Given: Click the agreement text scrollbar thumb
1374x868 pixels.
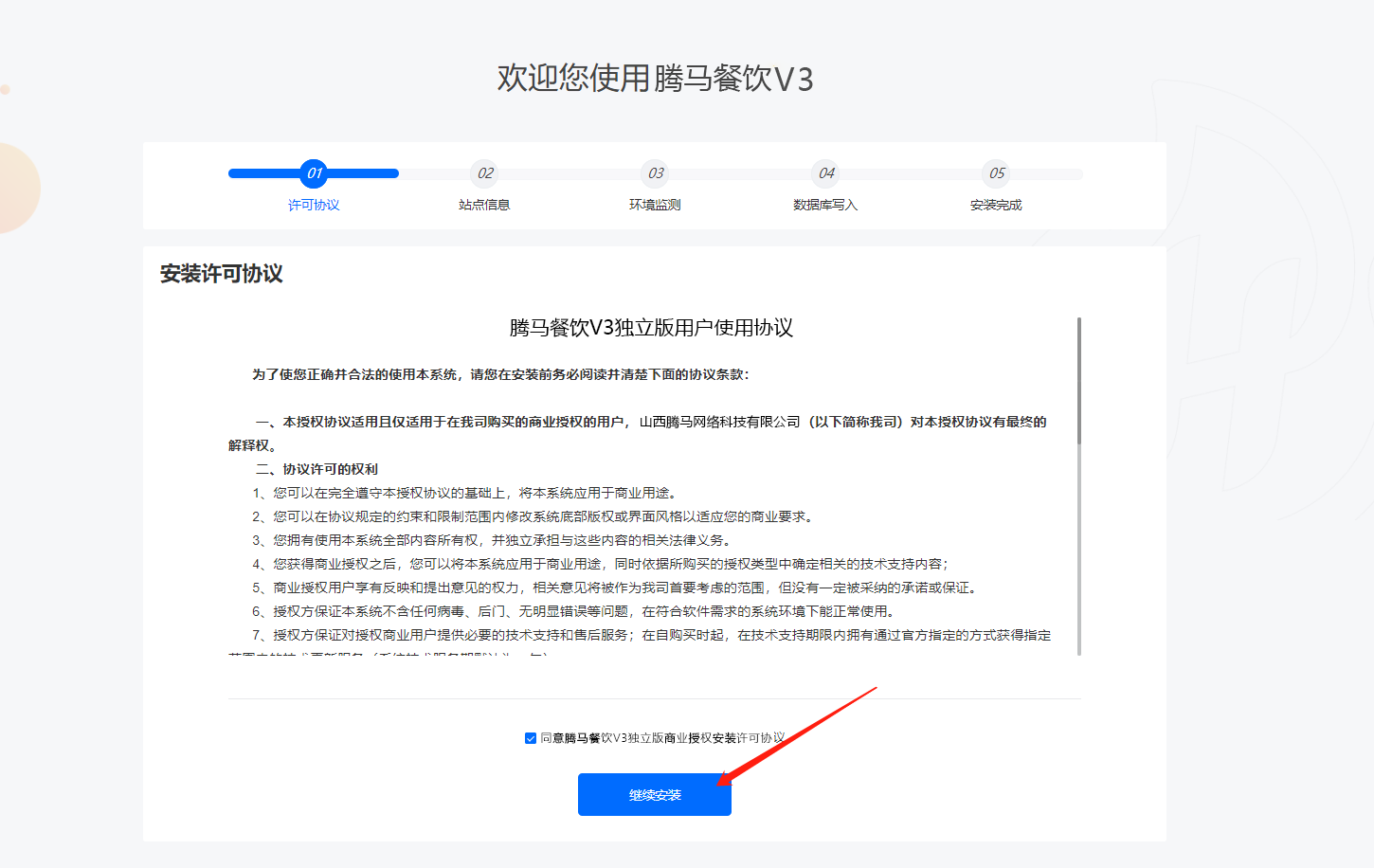Looking at the screenshot, I should (x=1079, y=381).
